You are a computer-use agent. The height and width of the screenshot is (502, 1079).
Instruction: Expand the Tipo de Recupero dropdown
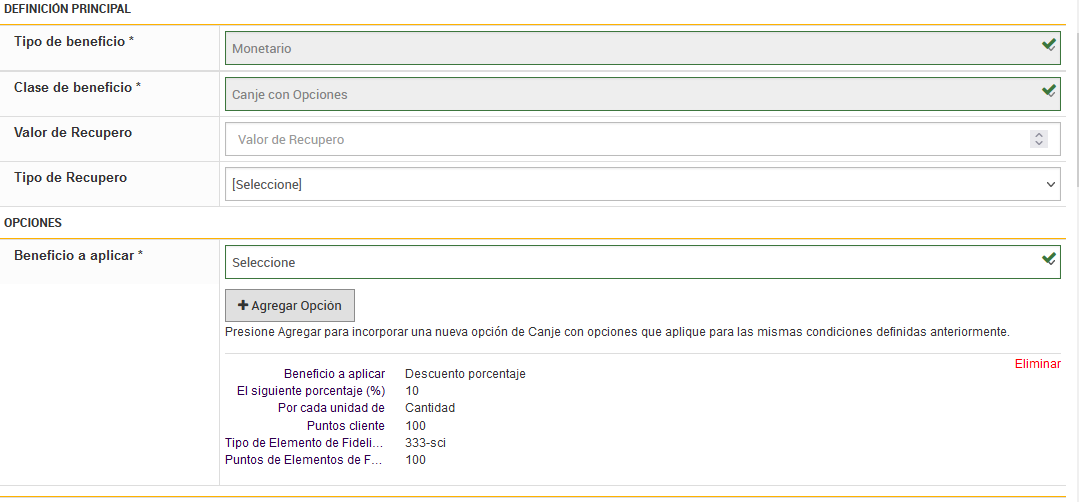pos(643,184)
